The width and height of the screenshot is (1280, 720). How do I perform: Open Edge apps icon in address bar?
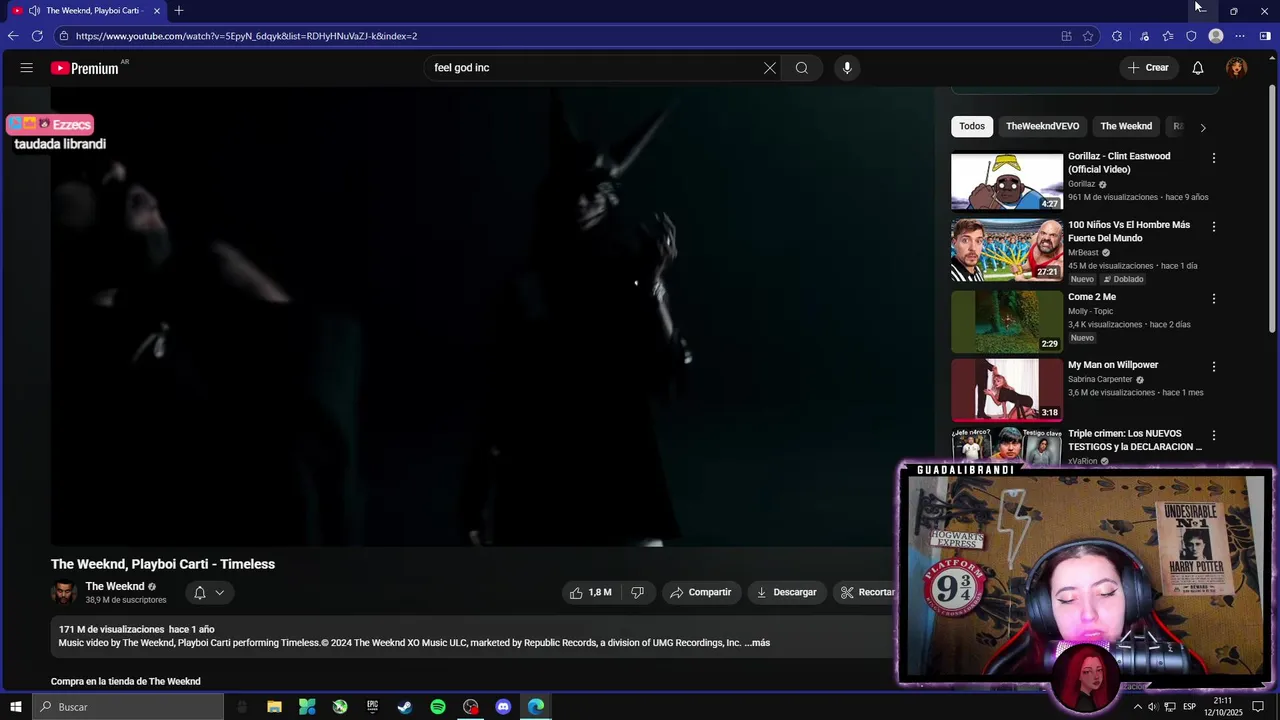pyautogui.click(x=1067, y=36)
